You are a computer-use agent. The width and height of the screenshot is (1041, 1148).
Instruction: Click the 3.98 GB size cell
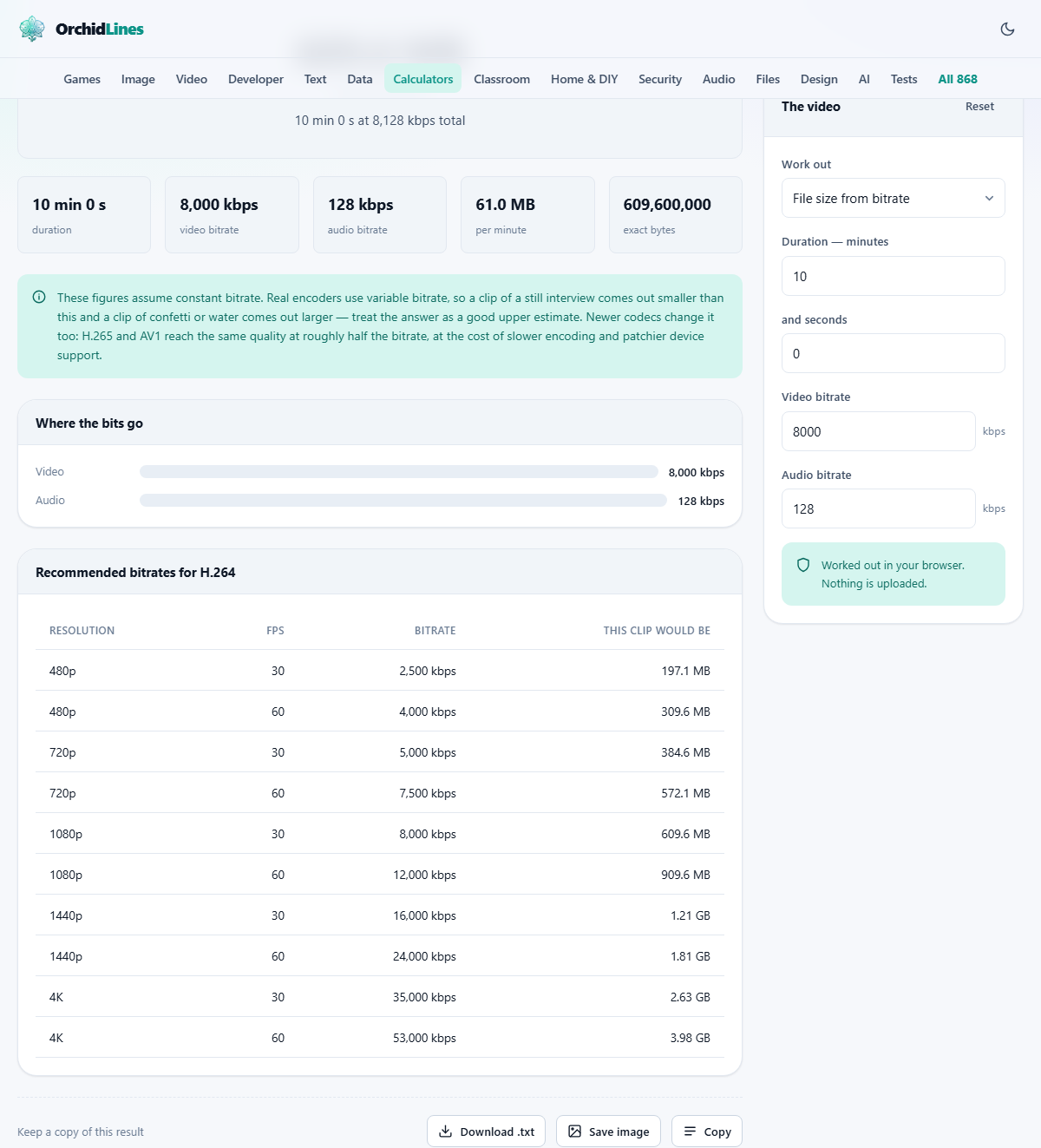(x=690, y=1038)
